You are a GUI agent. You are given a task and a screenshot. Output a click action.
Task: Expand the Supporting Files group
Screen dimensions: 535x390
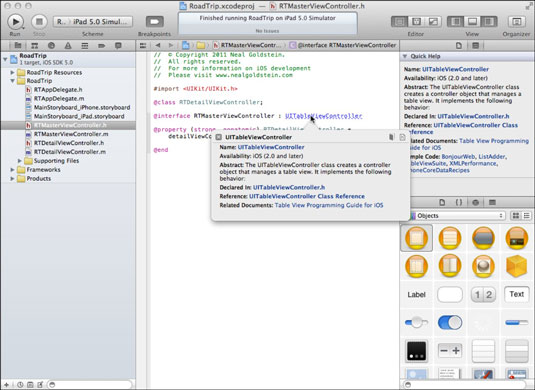pos(19,161)
